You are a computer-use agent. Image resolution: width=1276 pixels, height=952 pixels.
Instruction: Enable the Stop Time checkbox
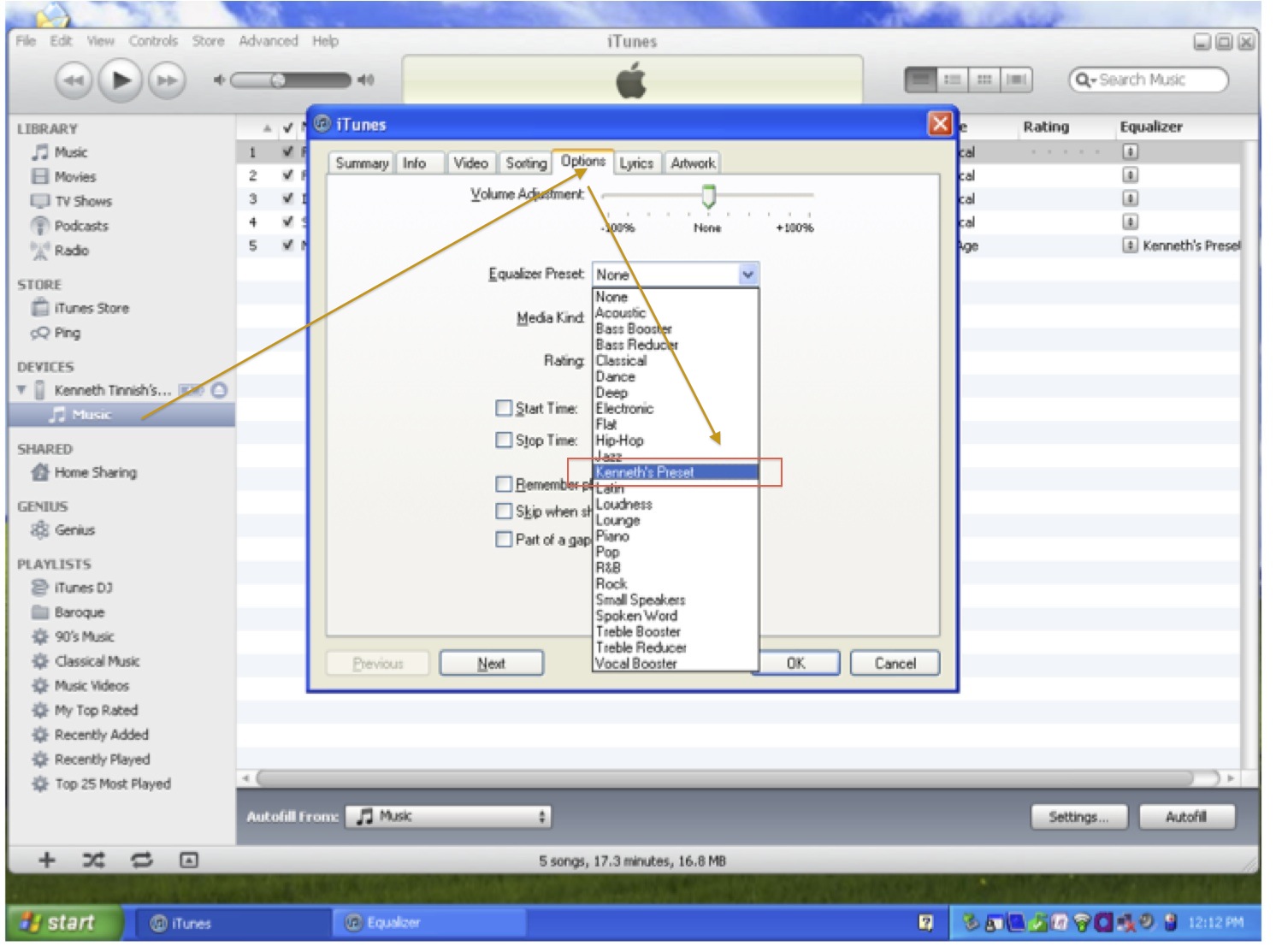click(504, 440)
